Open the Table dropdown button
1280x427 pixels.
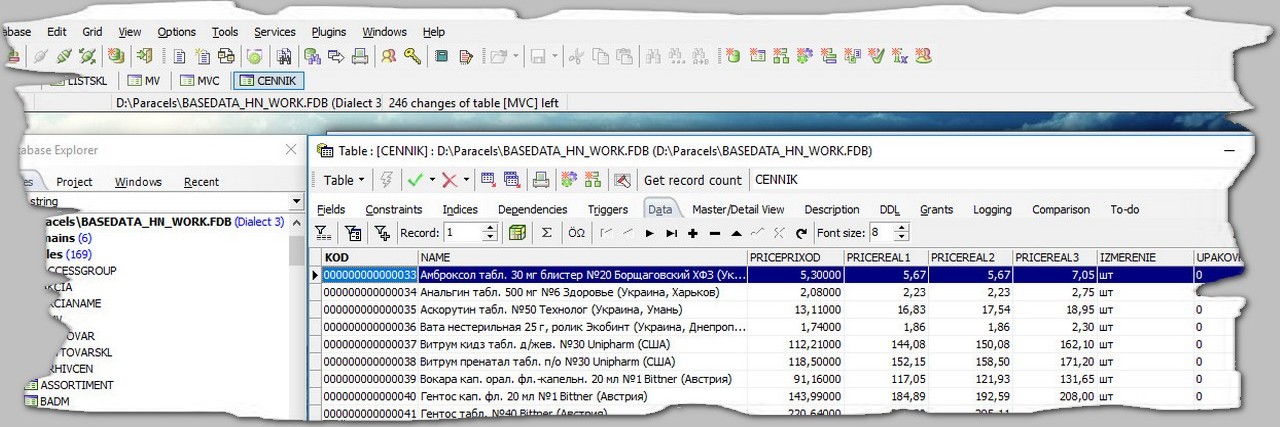click(x=344, y=180)
